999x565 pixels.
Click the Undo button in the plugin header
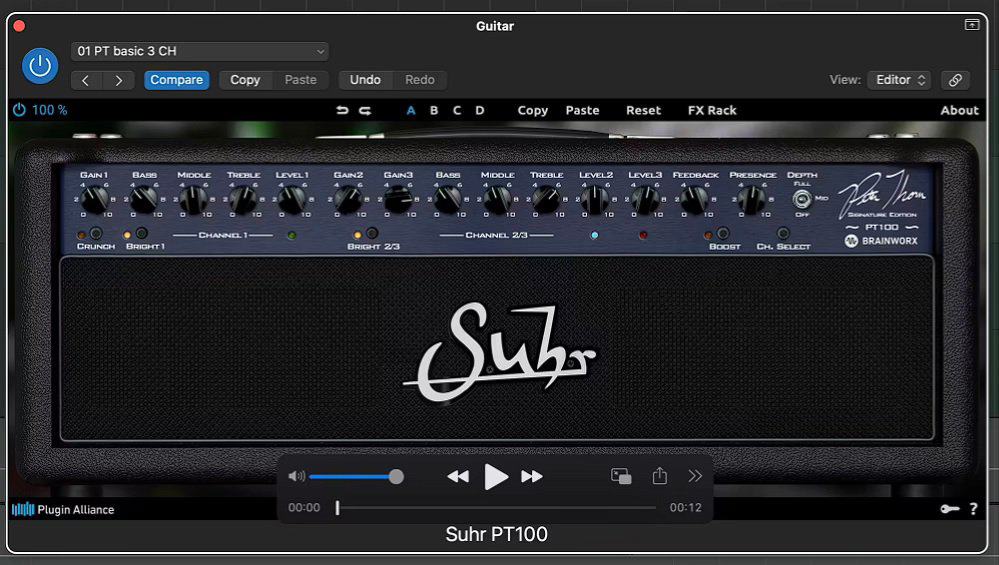[365, 80]
